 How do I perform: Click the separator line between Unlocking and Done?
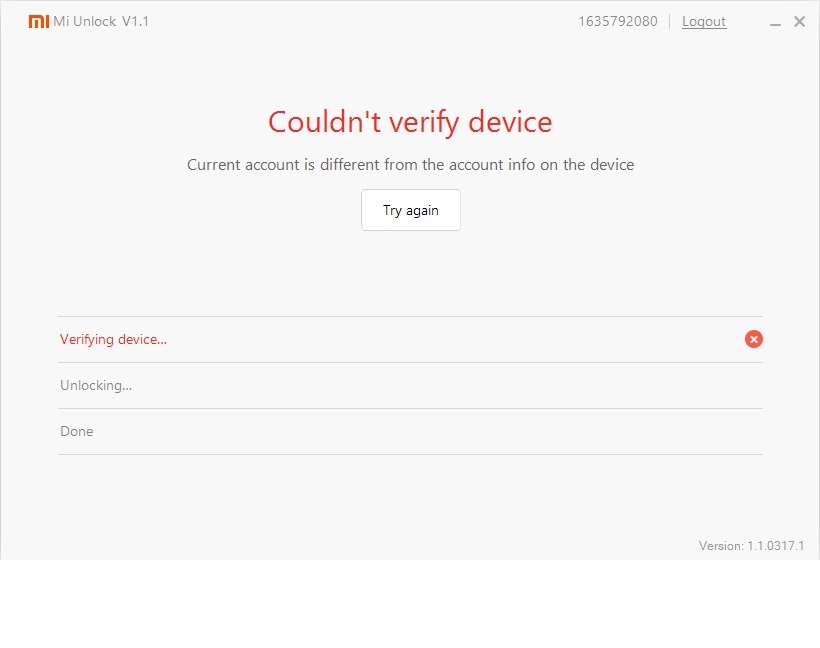[410, 408]
